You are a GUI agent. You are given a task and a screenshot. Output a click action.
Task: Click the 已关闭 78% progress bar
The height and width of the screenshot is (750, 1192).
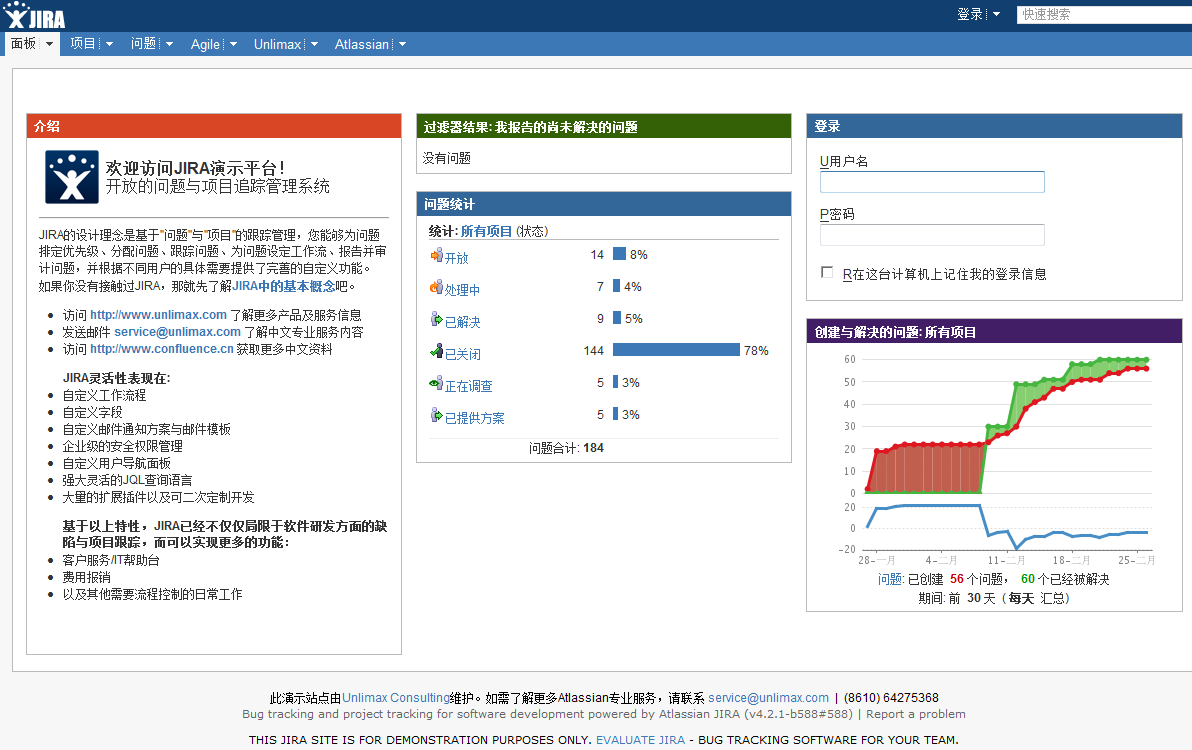[x=676, y=350]
